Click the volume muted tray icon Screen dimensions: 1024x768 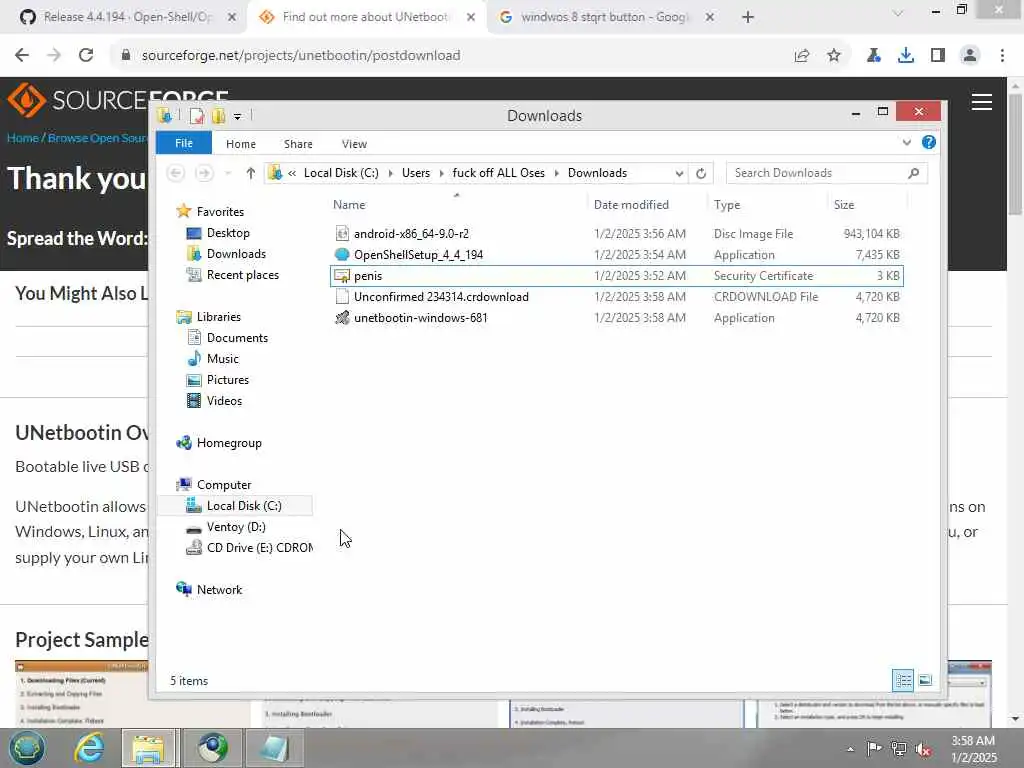coord(923,749)
